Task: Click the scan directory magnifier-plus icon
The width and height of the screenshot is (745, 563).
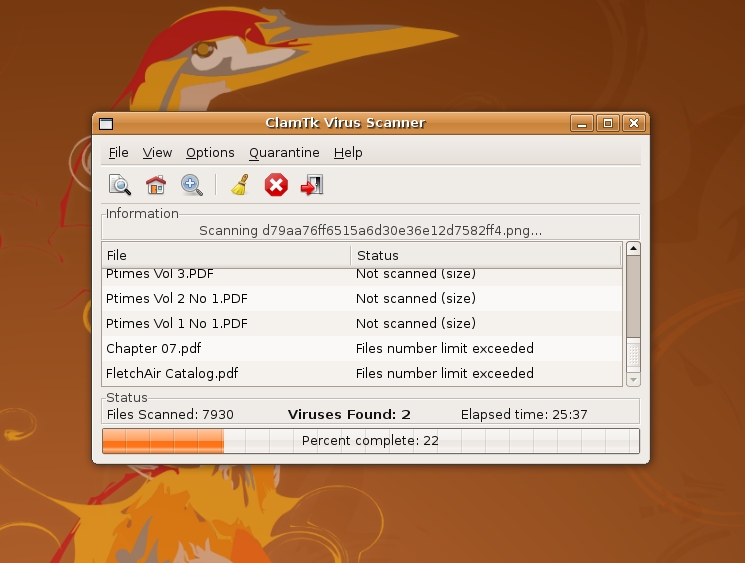Action: 191,185
